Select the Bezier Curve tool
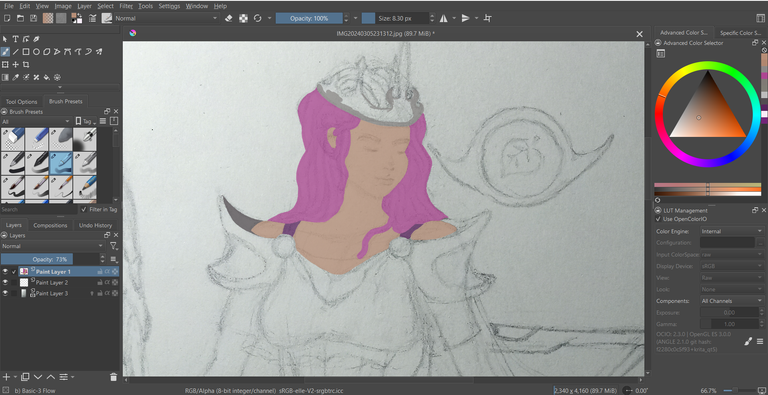The image size is (768, 395). [68, 51]
